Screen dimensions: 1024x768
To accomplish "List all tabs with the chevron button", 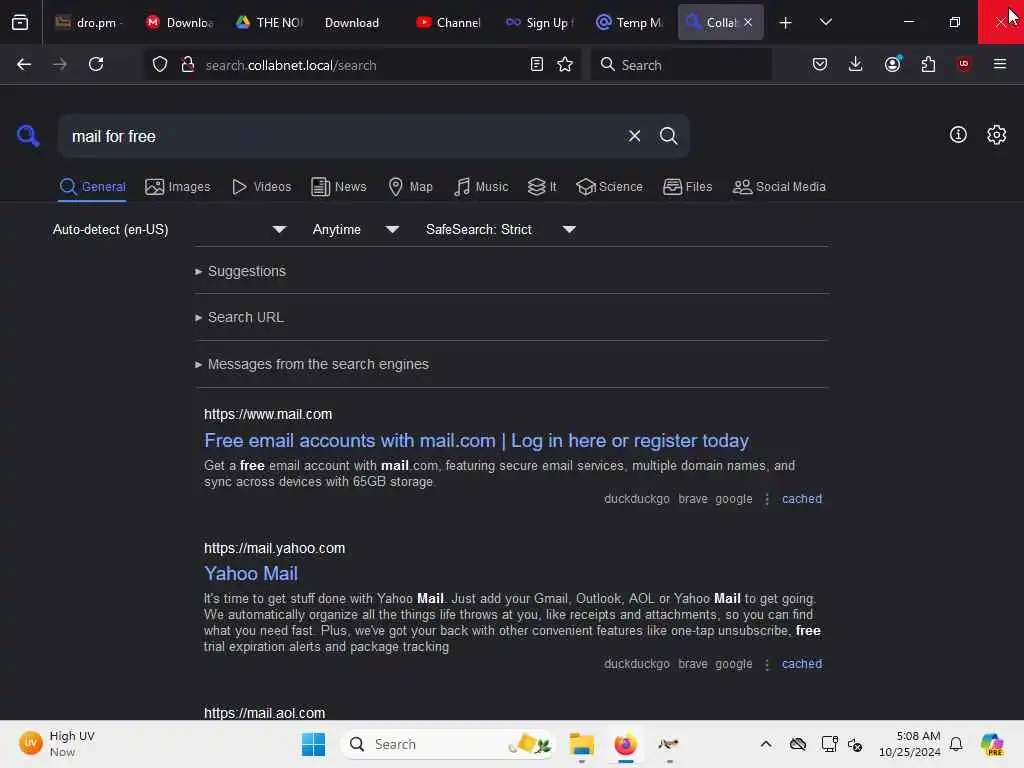I will point(825,22).
